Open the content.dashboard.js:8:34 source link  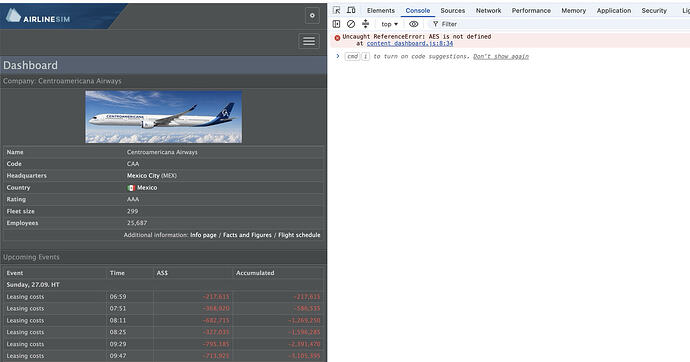click(x=410, y=44)
